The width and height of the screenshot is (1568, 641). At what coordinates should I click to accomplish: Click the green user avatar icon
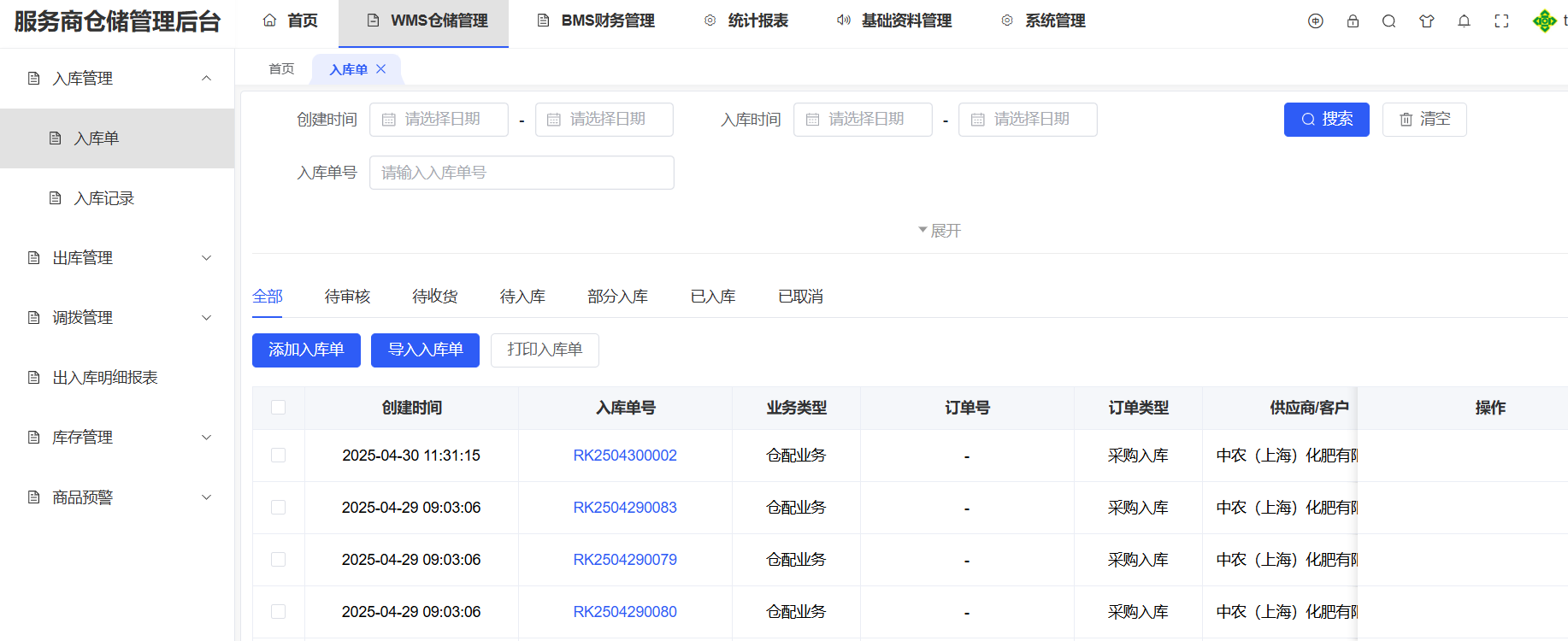(1544, 21)
